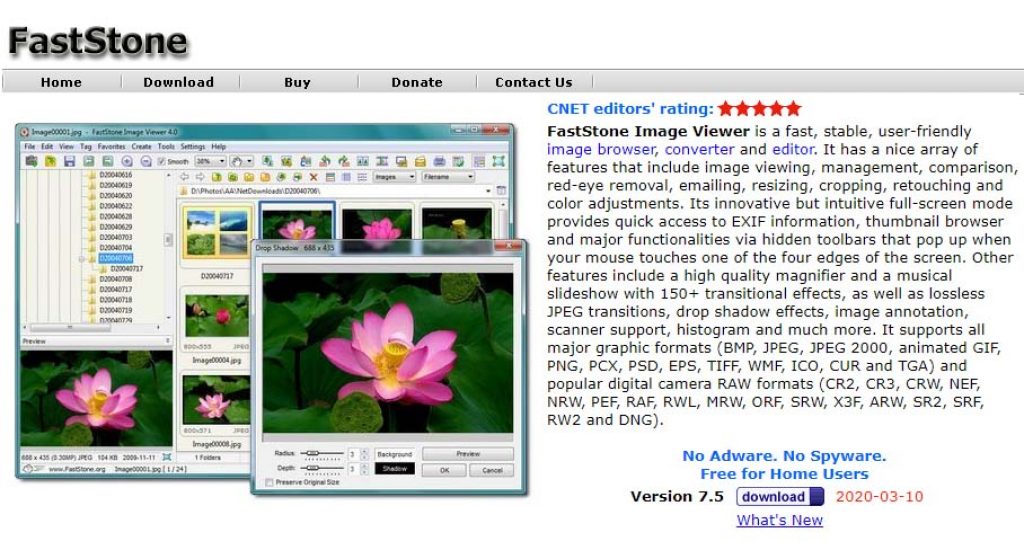Follow the image browser link
1024x559 pixels.
(x=601, y=149)
